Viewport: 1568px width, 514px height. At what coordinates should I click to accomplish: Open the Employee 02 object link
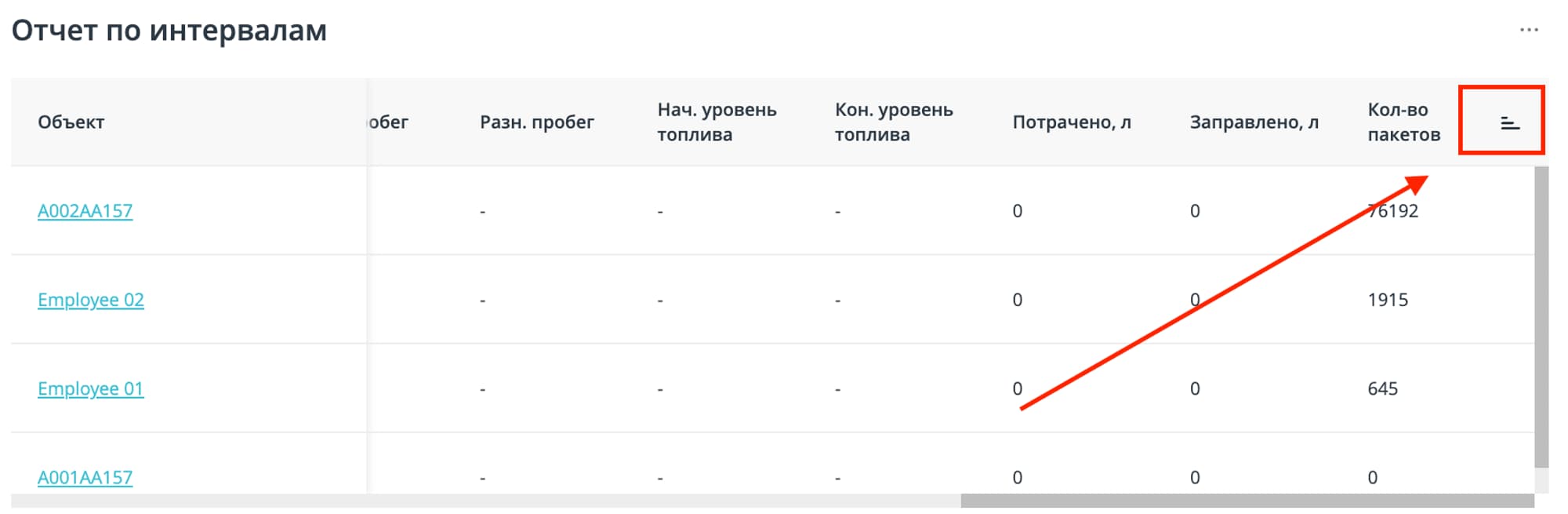point(92,299)
